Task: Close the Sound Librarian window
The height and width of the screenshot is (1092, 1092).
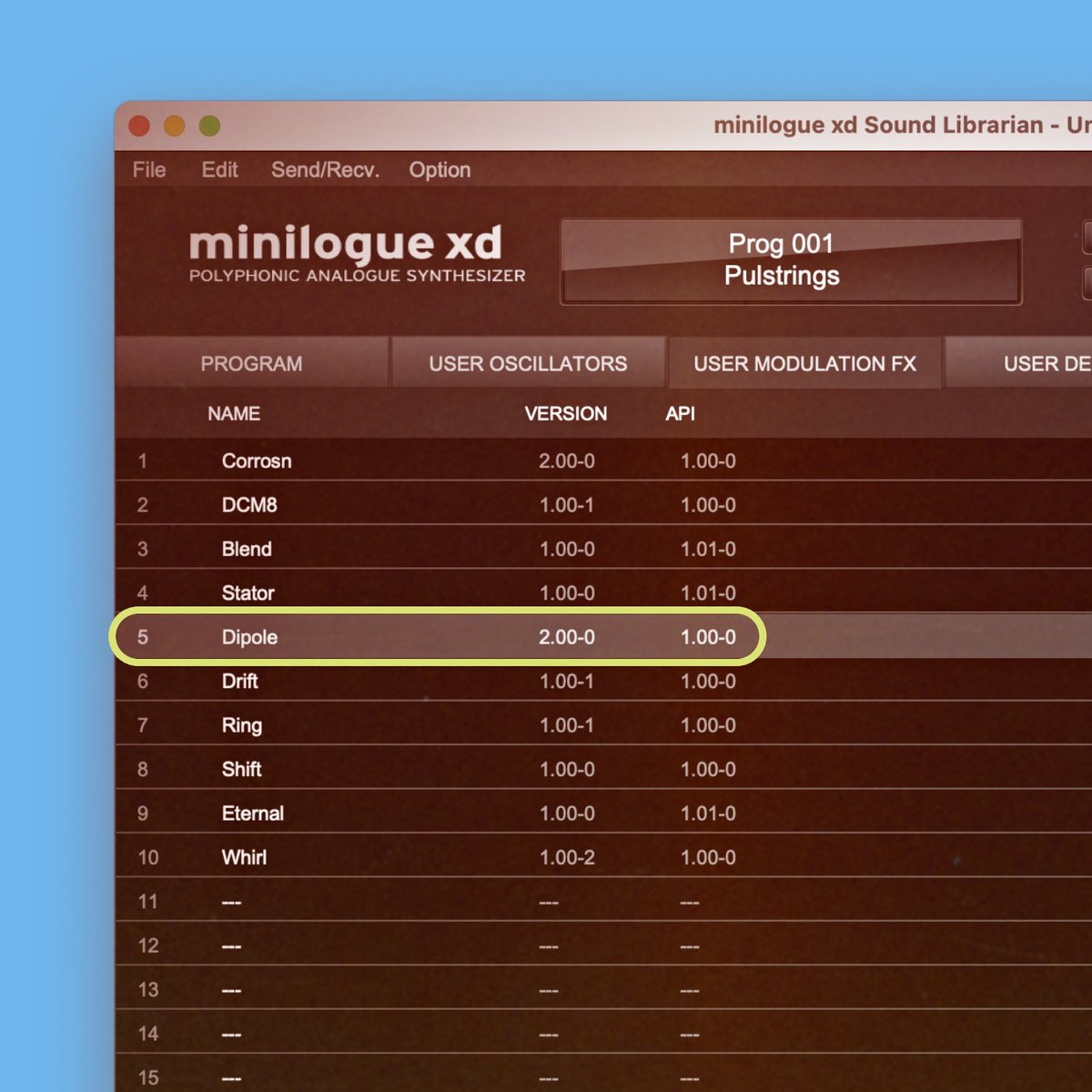Action: [139, 126]
